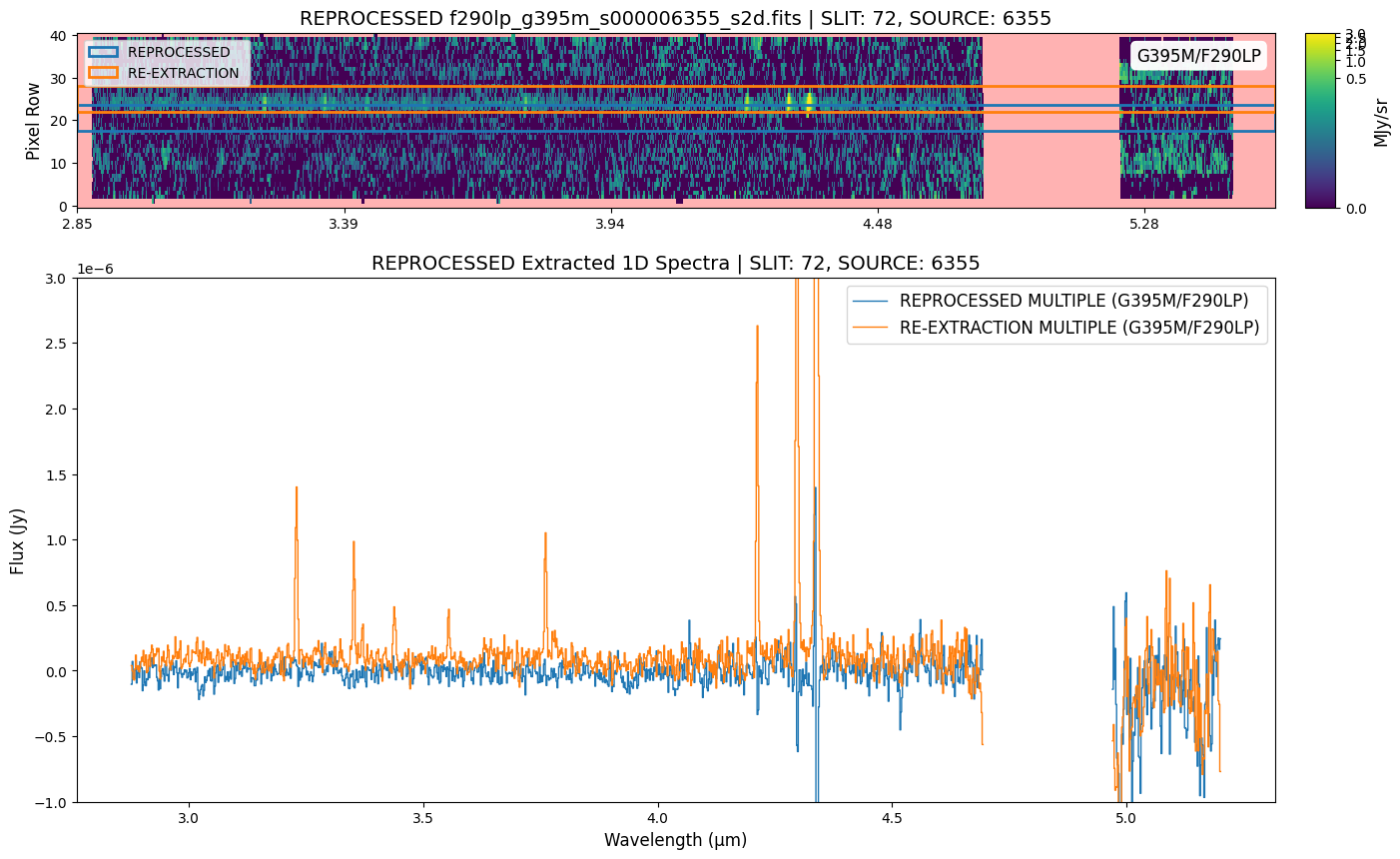This screenshot has width=1400, height=859.
Task: Click the Pixel Row axis label
Action: [x=33, y=121]
